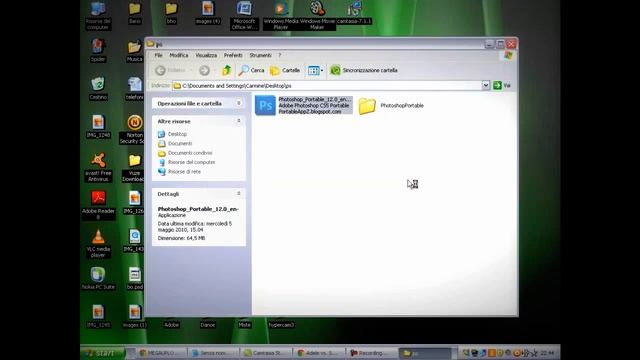
Task: Select Nokia PC Suite desktop icon
Action: pos(98,278)
